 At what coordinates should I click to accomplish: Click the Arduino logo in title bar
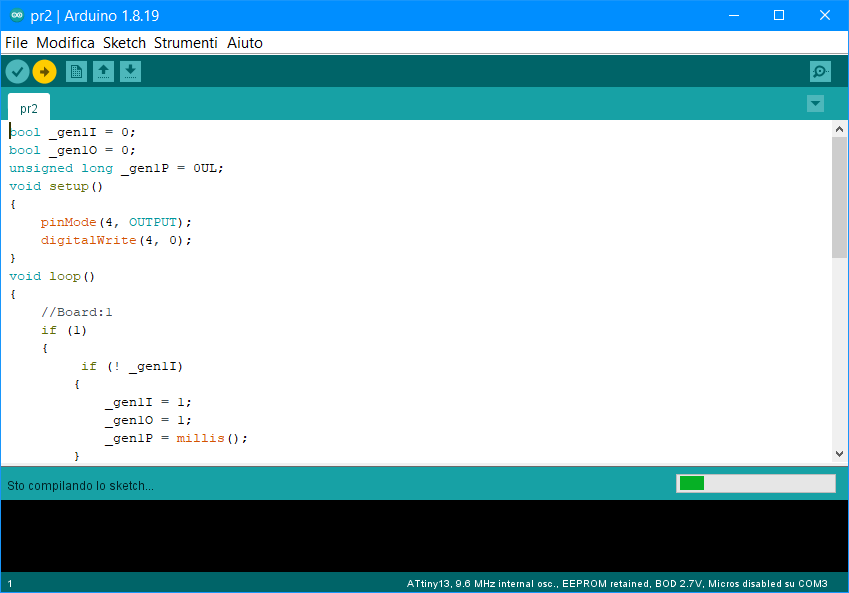click(x=16, y=16)
